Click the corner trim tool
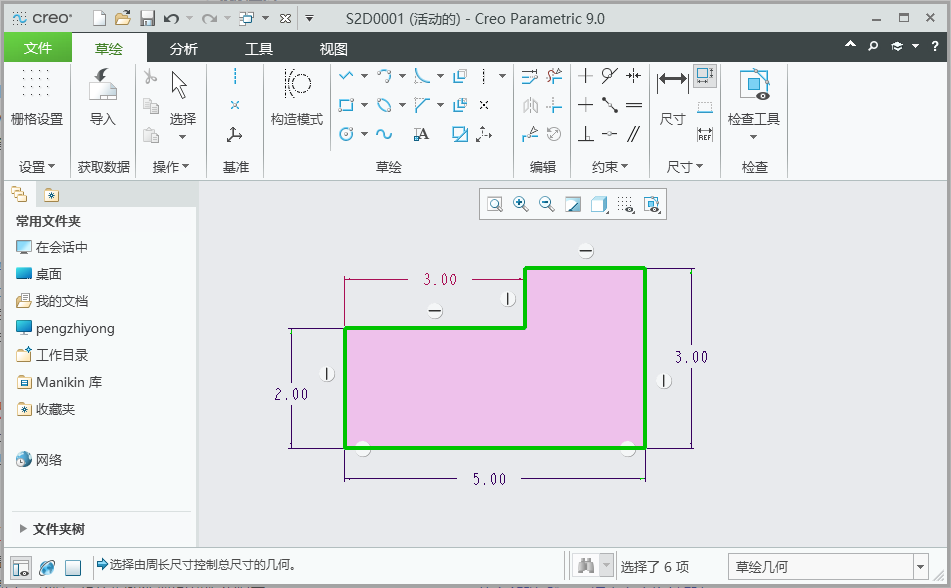The image size is (951, 588). click(x=554, y=105)
